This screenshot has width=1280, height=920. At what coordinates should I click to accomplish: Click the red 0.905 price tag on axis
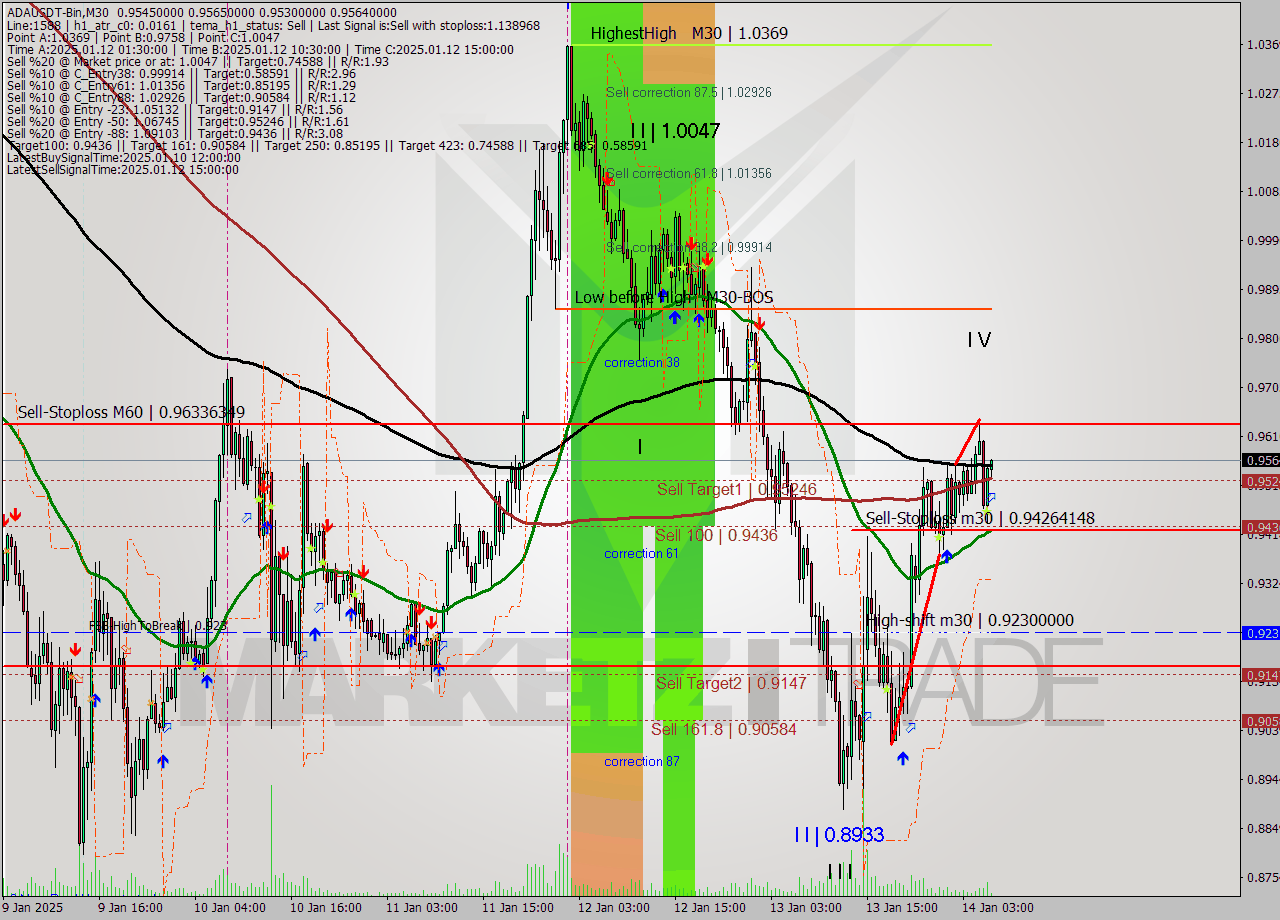point(1260,720)
